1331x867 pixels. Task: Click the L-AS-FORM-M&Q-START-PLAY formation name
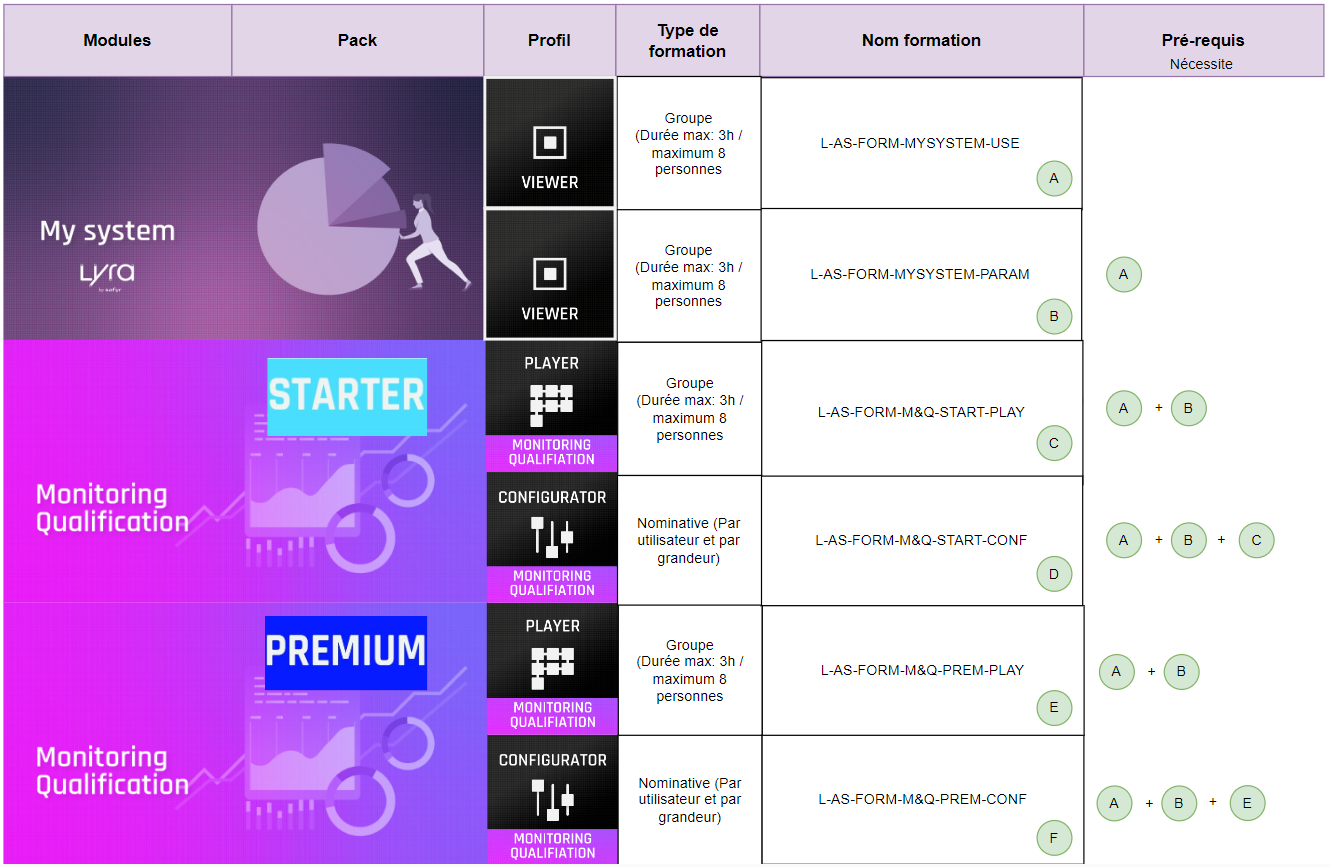pyautogui.click(x=921, y=412)
